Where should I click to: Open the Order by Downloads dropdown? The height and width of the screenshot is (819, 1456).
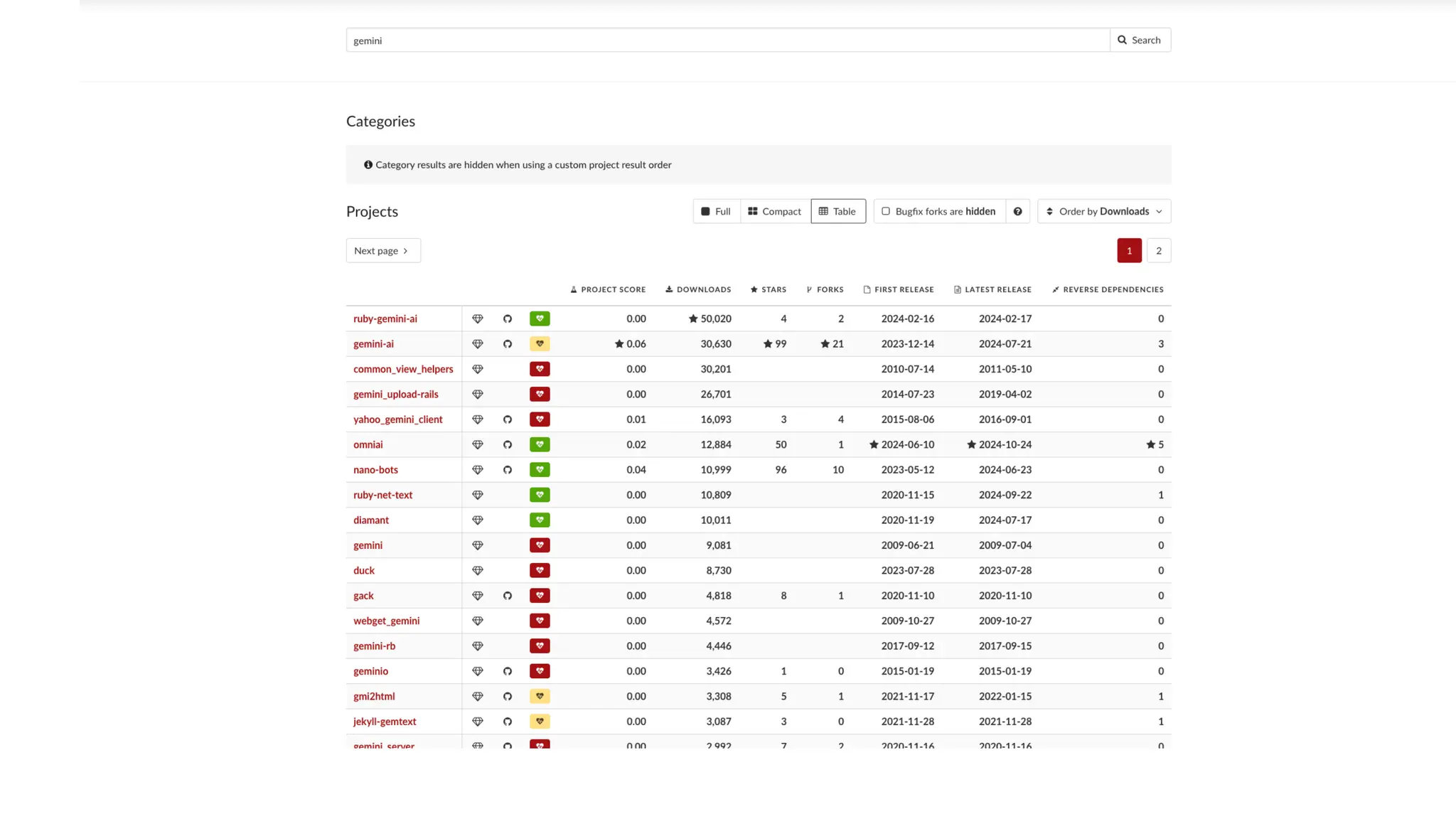(x=1103, y=211)
